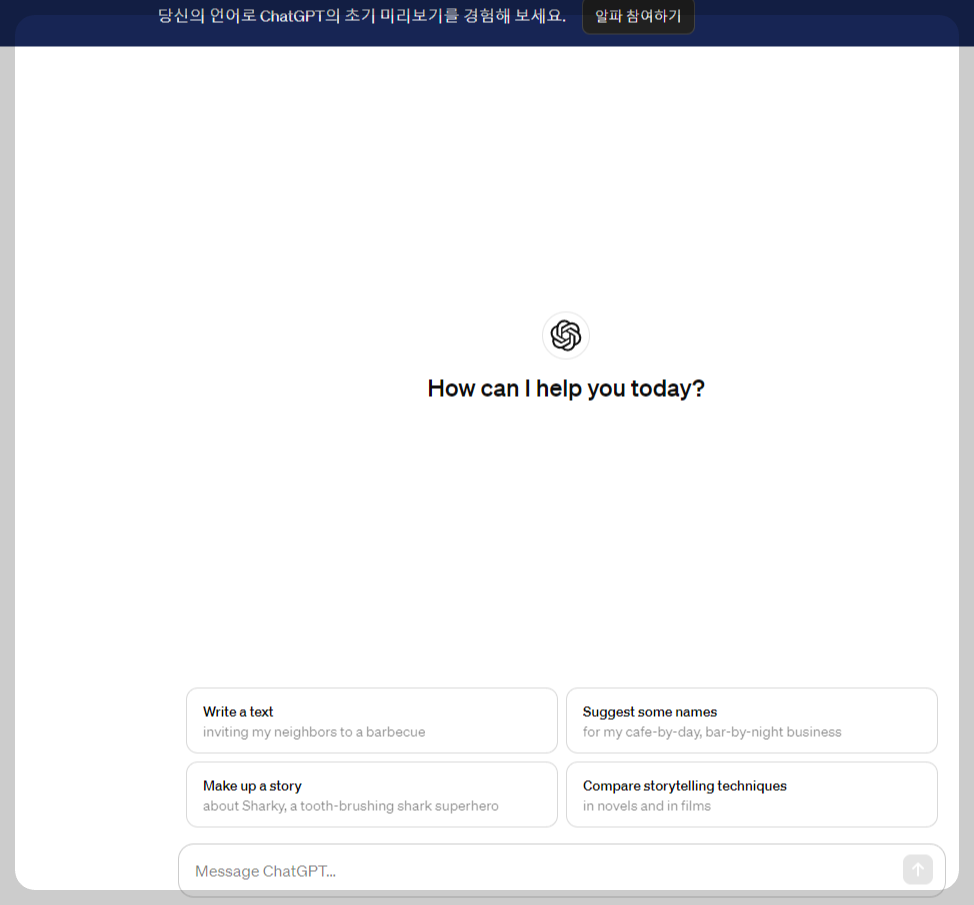Choose the 'Write a text' suggestion card

pos(371,721)
